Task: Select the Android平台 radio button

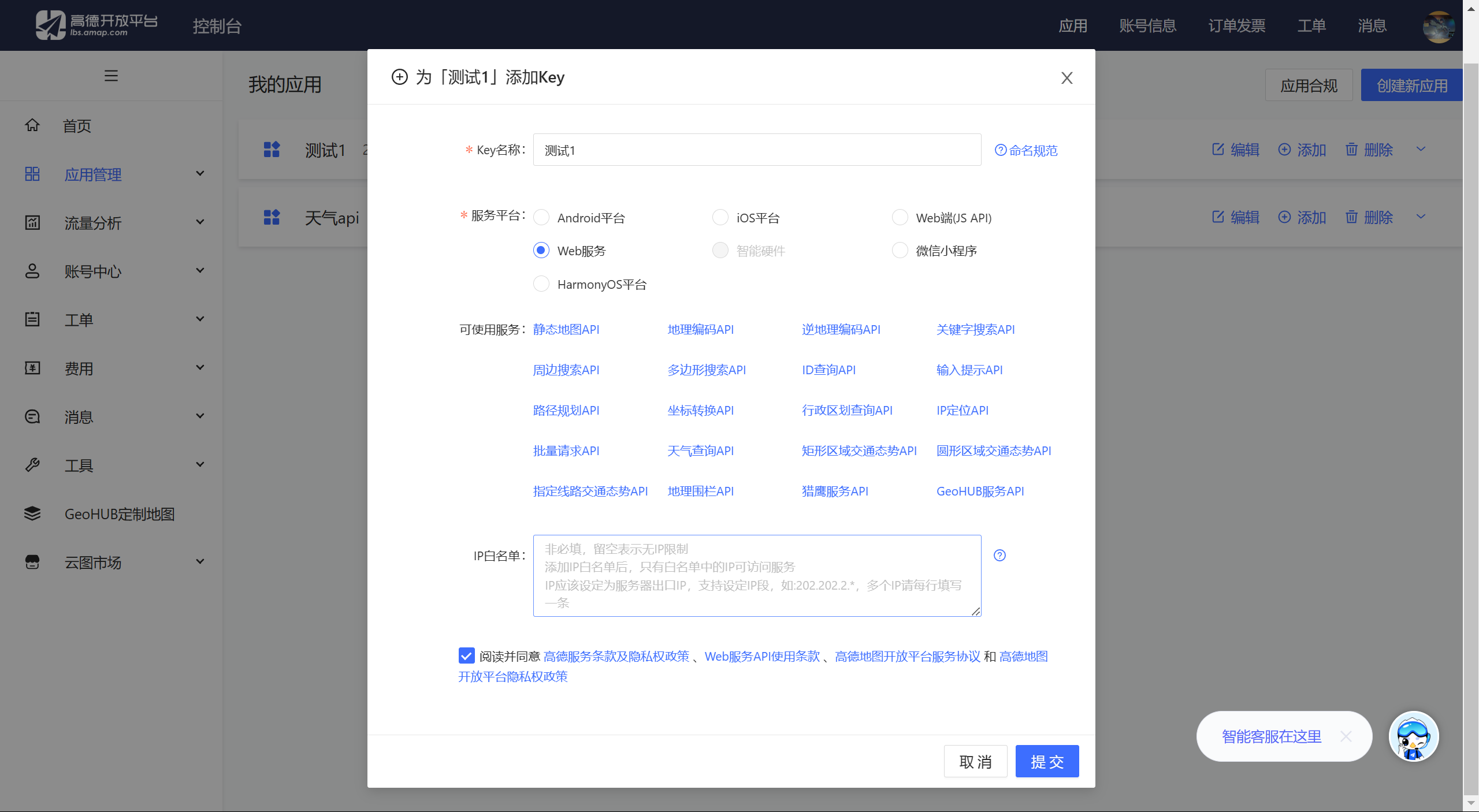Action: point(541,217)
